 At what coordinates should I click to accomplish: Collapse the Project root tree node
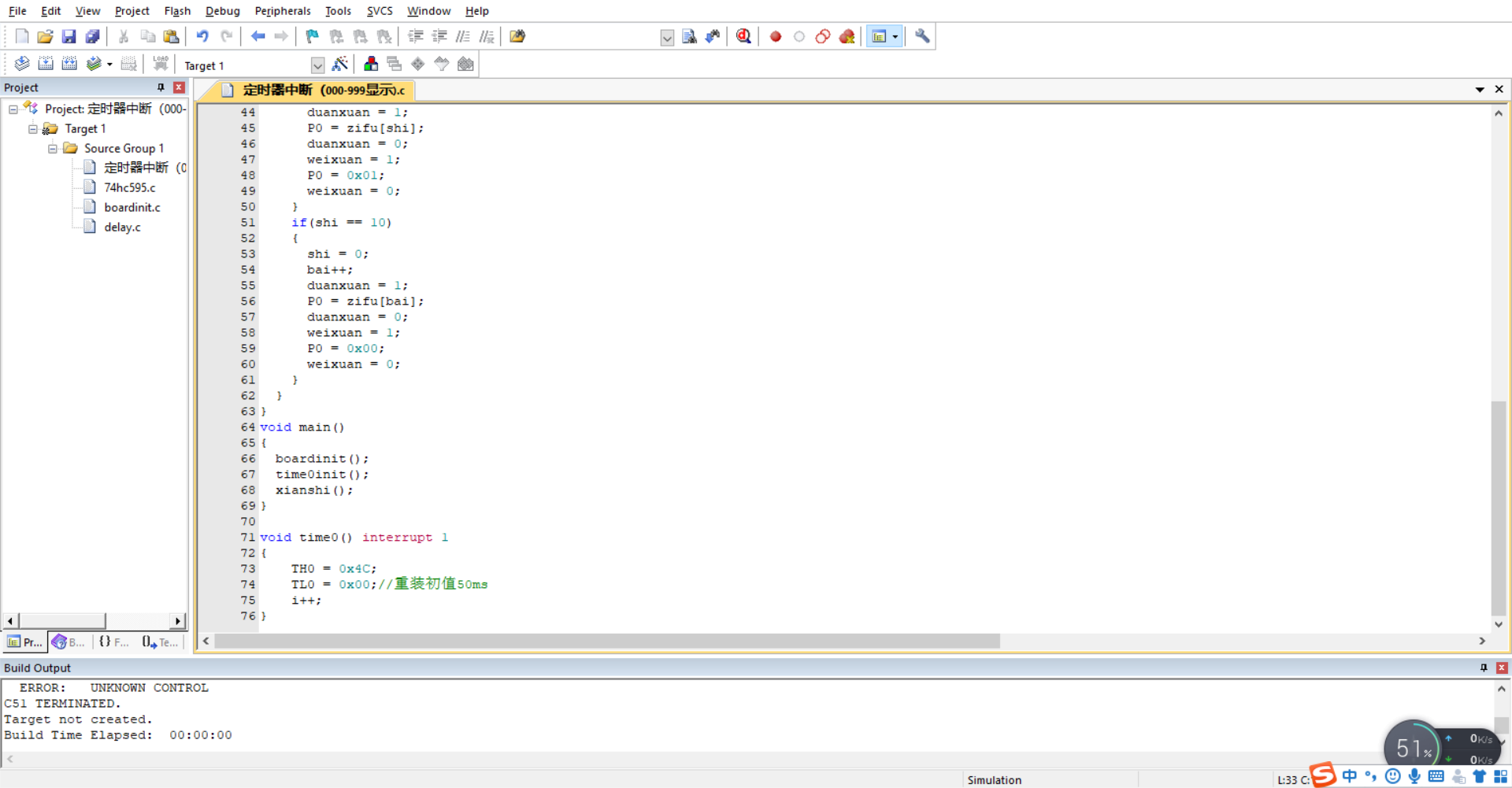pos(13,109)
